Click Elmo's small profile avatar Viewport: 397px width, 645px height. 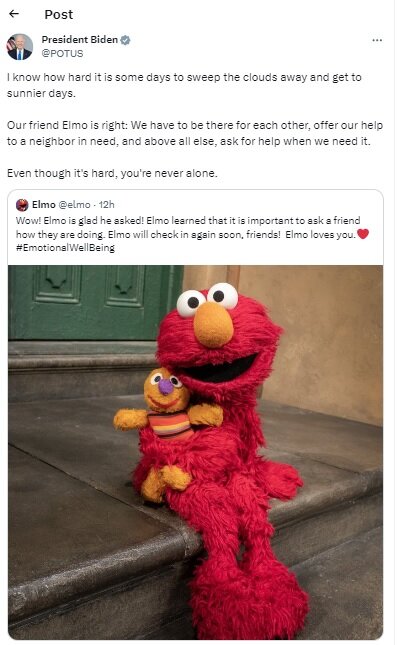(22, 204)
